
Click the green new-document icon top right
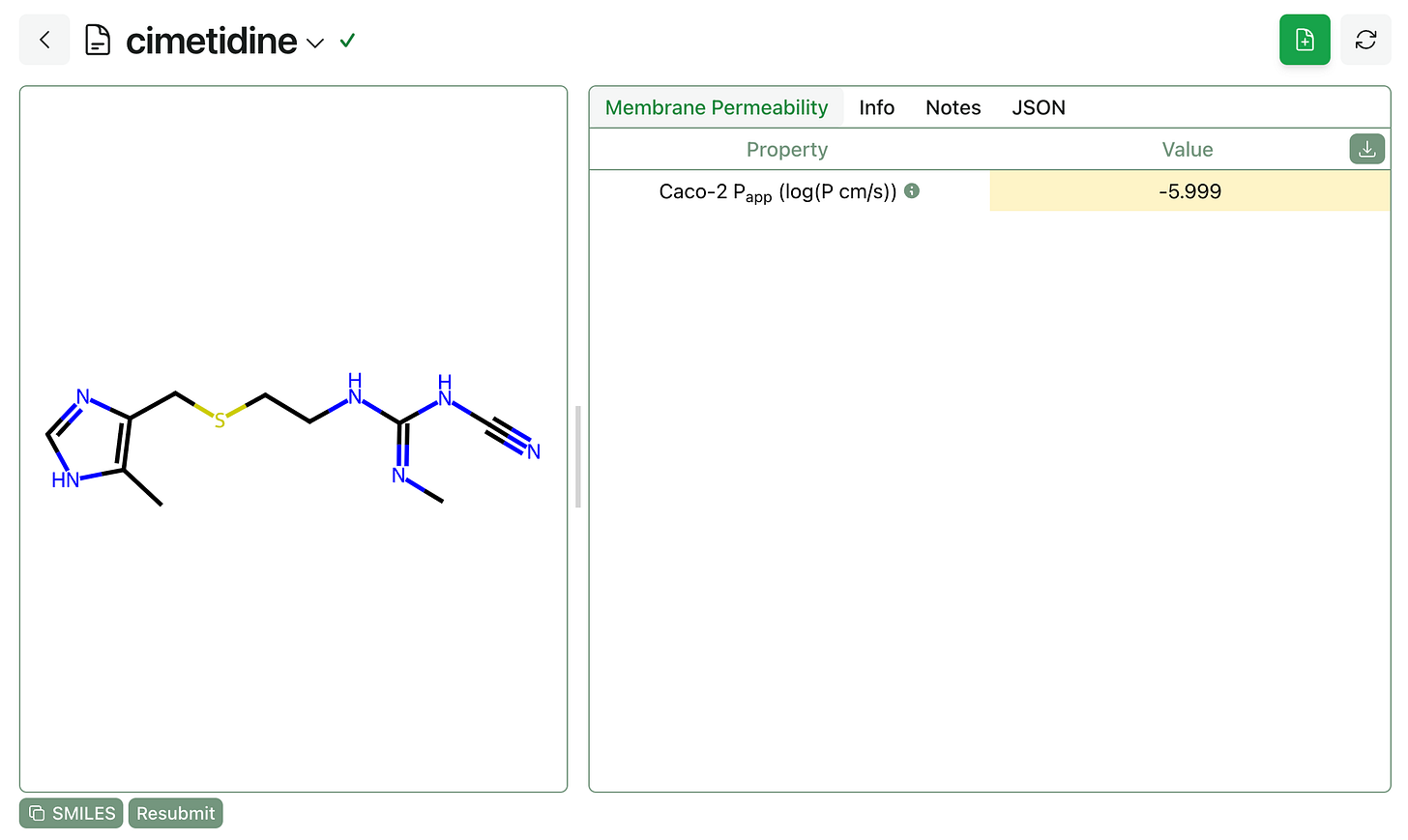coord(1304,40)
